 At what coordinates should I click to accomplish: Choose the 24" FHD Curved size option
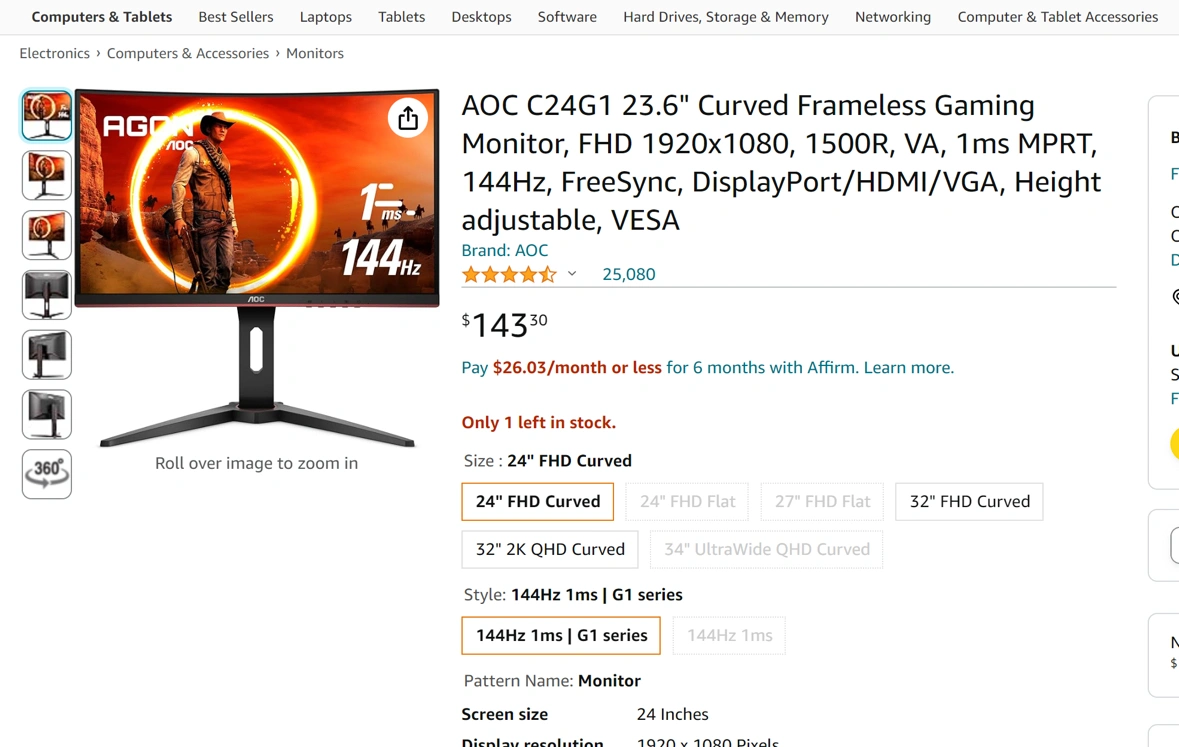tap(538, 502)
